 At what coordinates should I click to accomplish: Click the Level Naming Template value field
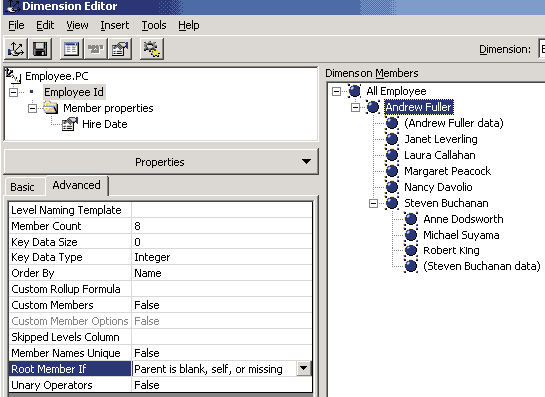(221, 210)
